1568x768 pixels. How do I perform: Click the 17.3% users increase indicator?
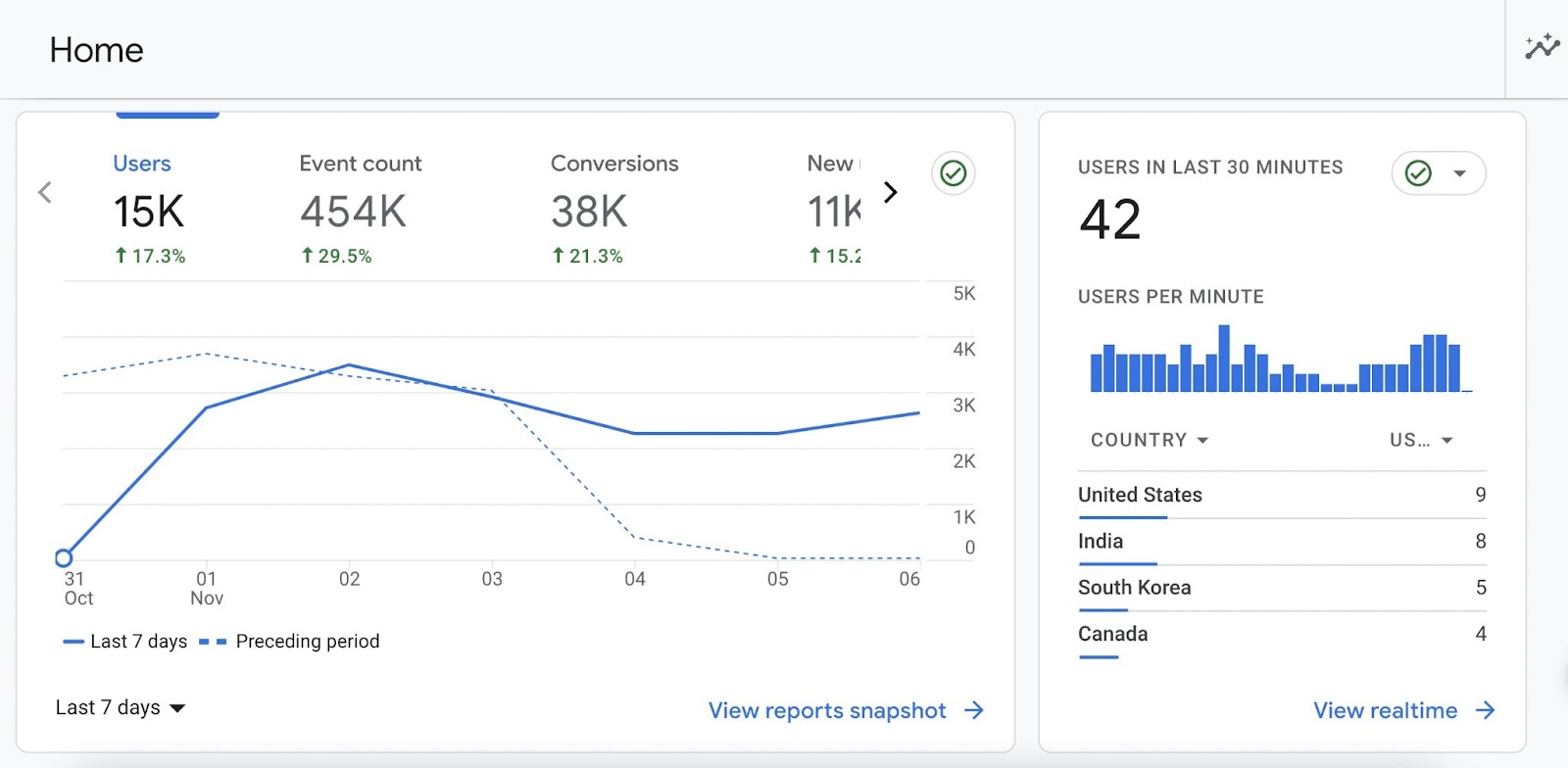[150, 256]
